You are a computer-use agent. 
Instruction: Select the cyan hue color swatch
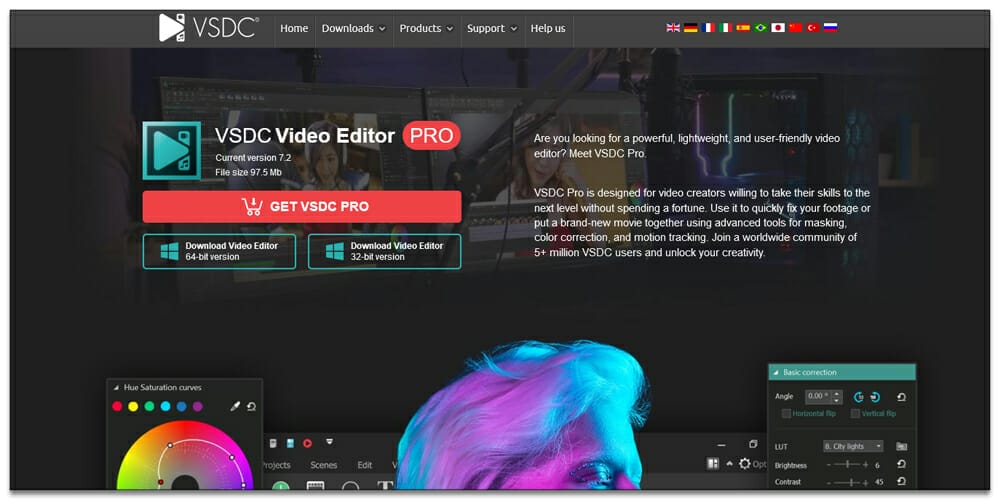coord(165,406)
